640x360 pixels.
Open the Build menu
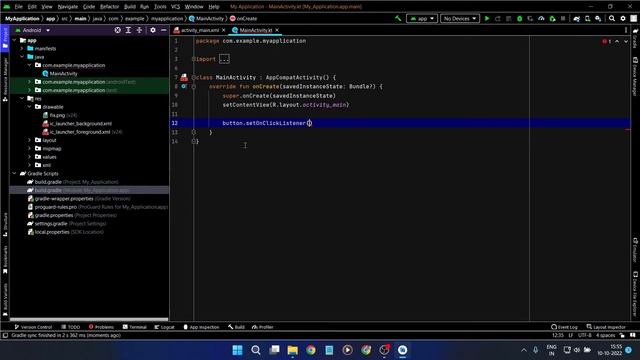pyautogui.click(x=130, y=7)
